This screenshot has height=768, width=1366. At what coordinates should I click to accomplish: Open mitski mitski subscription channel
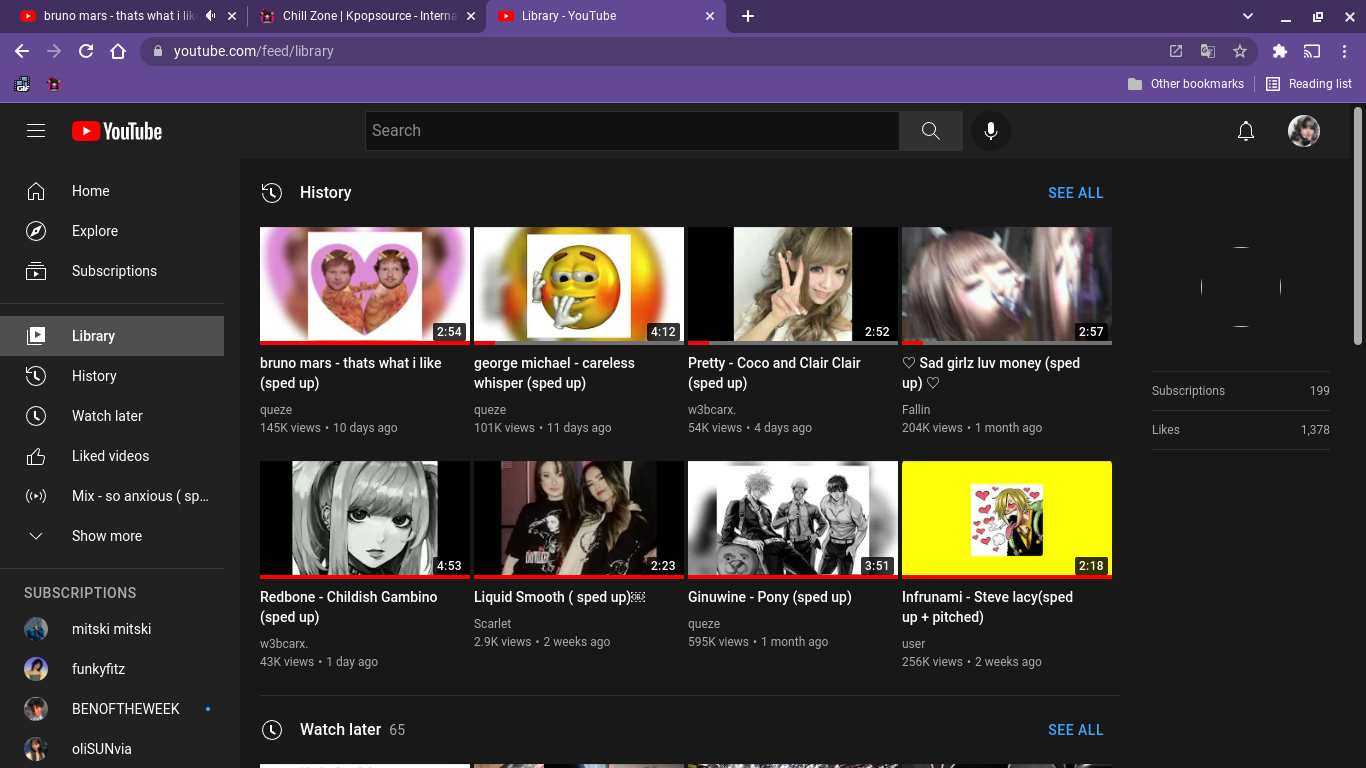pyautogui.click(x=112, y=629)
